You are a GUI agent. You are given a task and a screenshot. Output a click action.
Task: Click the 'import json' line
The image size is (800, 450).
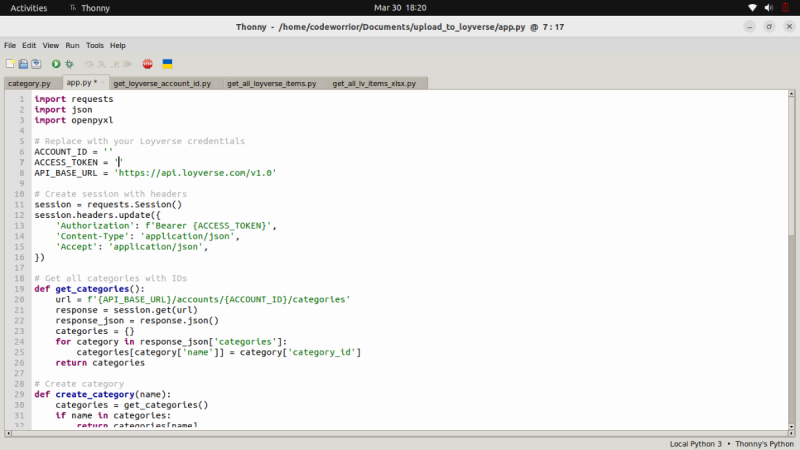[63, 110]
